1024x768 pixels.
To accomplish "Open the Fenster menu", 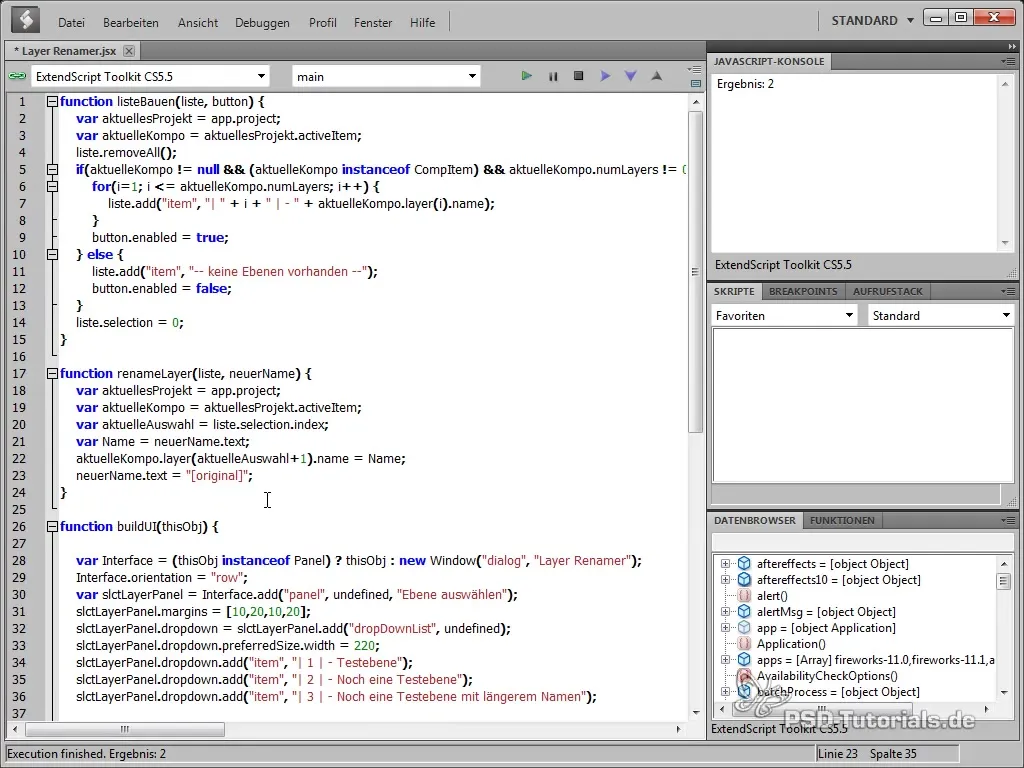I will (373, 23).
